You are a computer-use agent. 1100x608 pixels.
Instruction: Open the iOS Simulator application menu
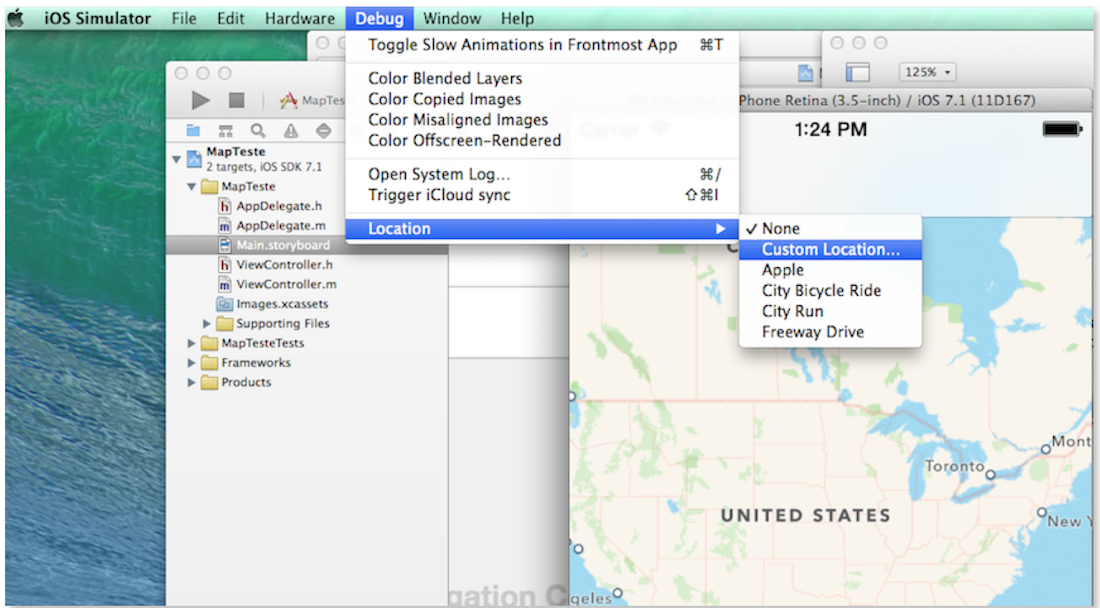98,18
